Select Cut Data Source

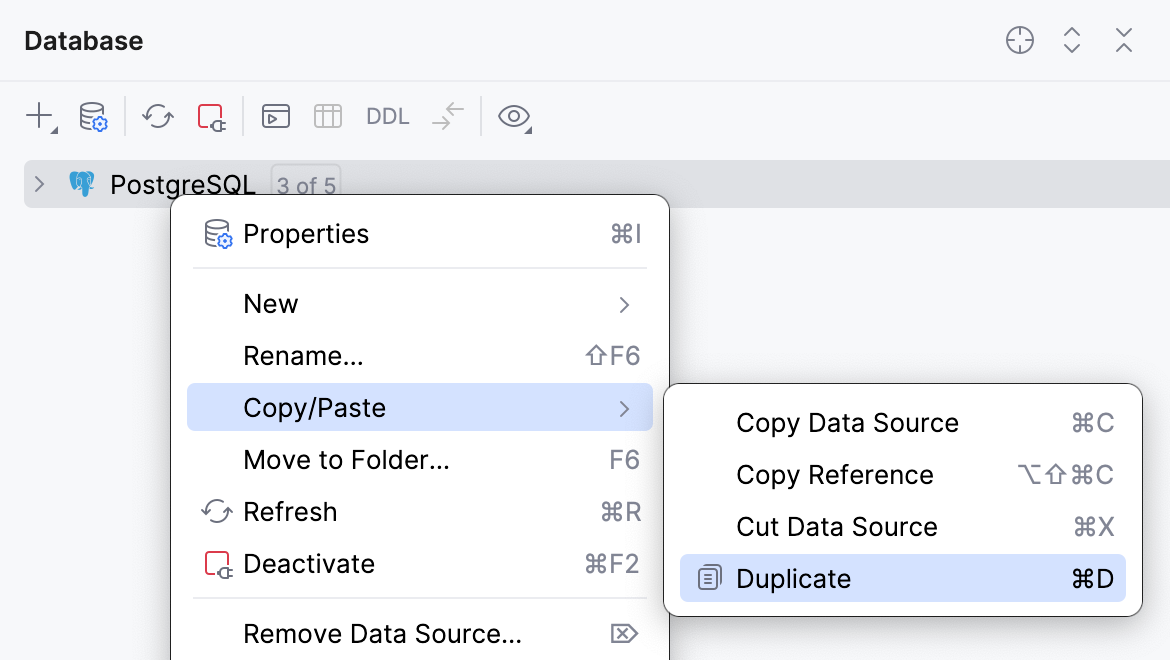tap(836, 526)
